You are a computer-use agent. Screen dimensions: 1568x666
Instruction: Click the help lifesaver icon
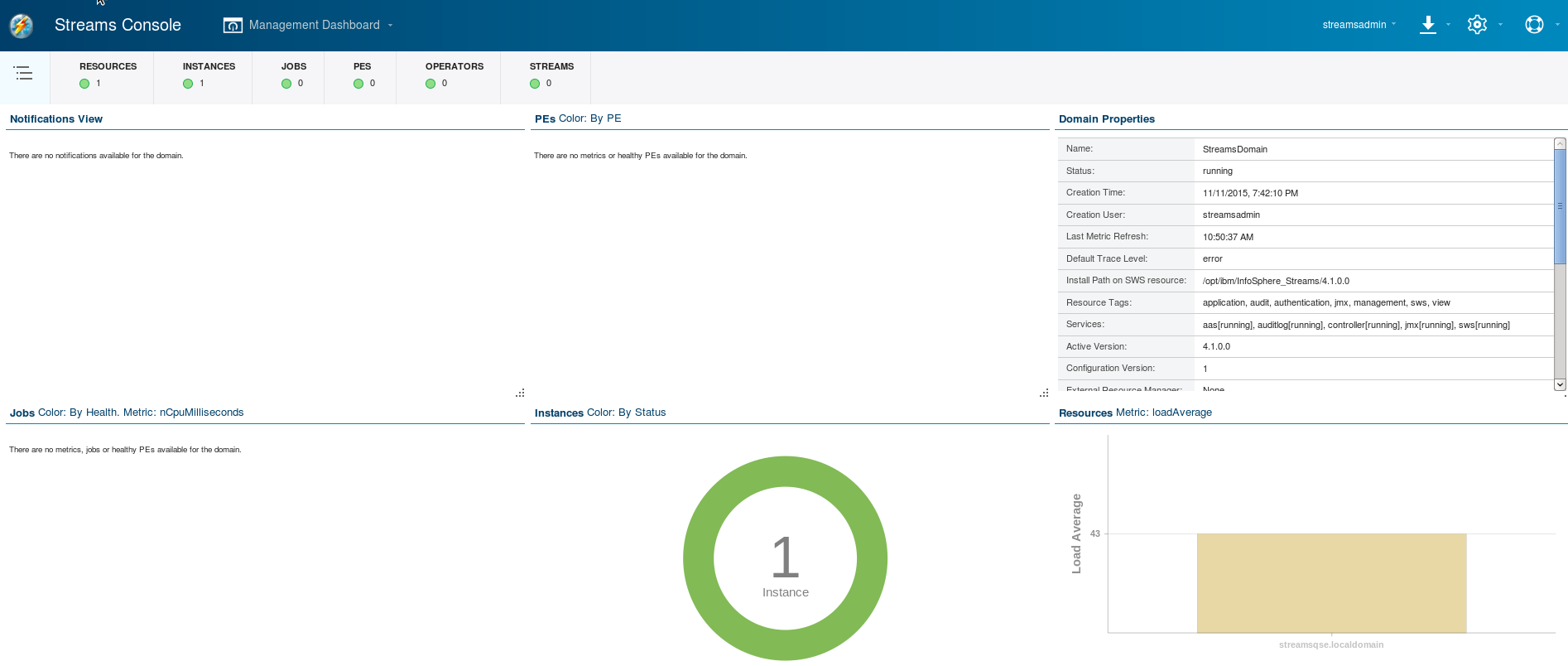[1534, 25]
